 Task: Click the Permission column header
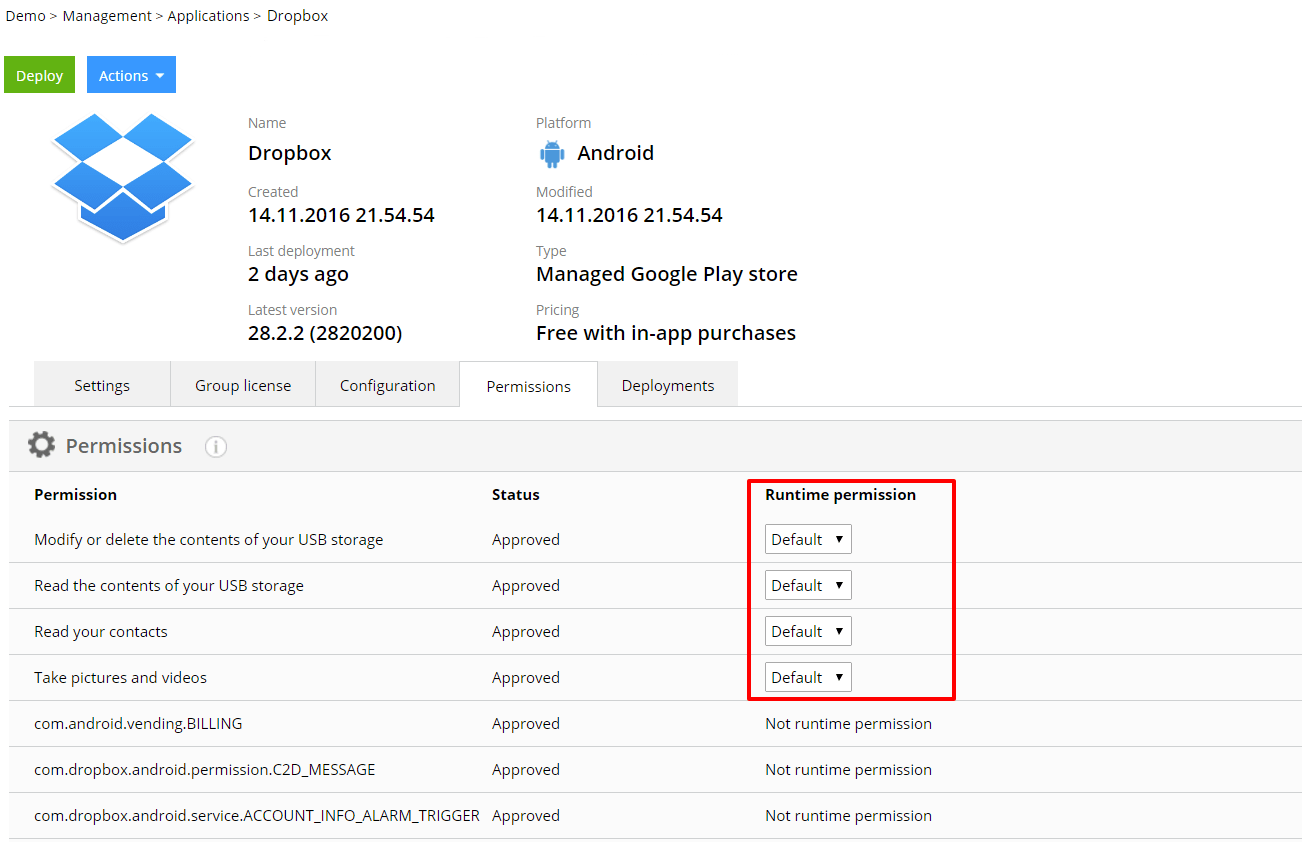[x=75, y=494]
